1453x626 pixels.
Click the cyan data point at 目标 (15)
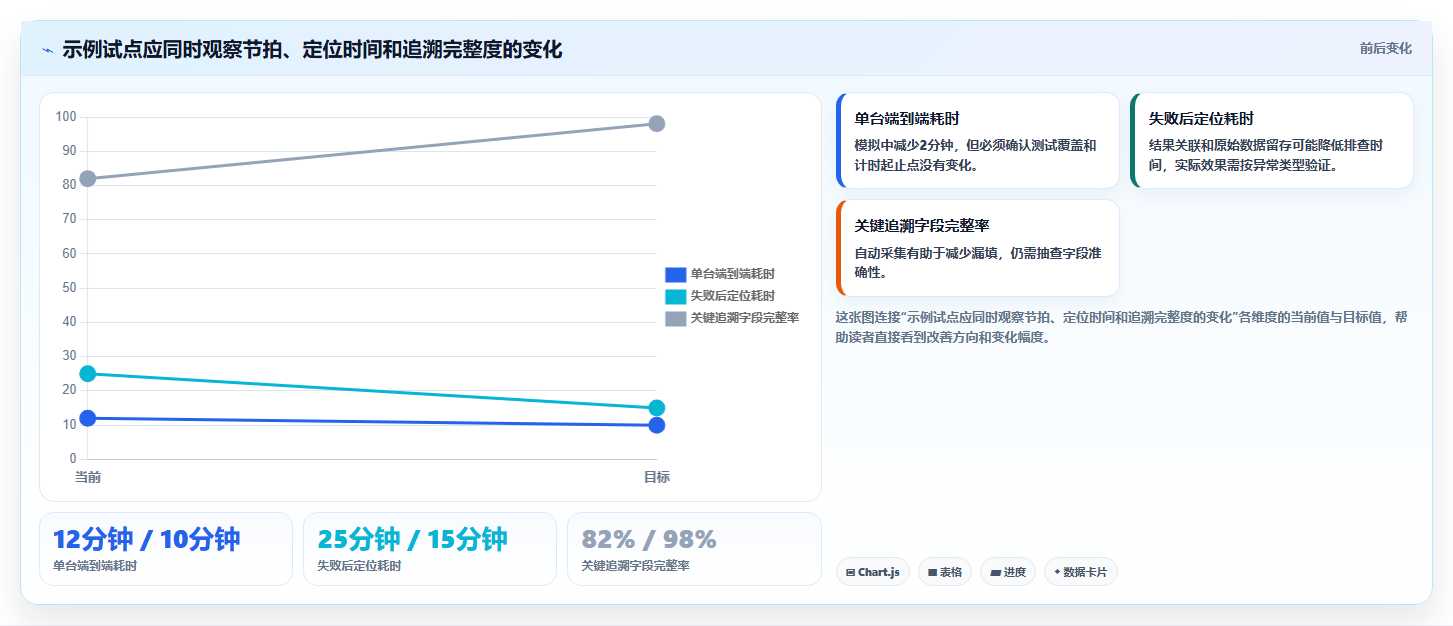(657, 408)
